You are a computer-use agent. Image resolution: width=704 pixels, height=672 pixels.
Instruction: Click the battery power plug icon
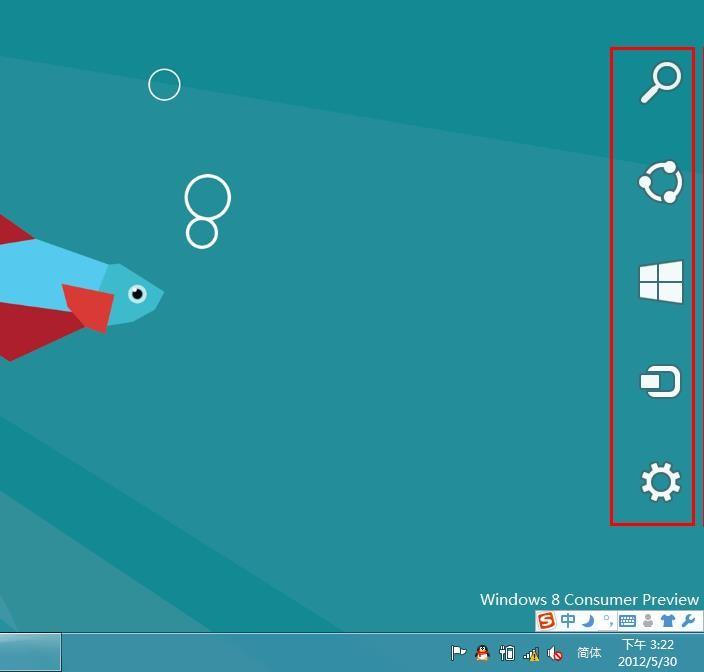click(x=507, y=653)
